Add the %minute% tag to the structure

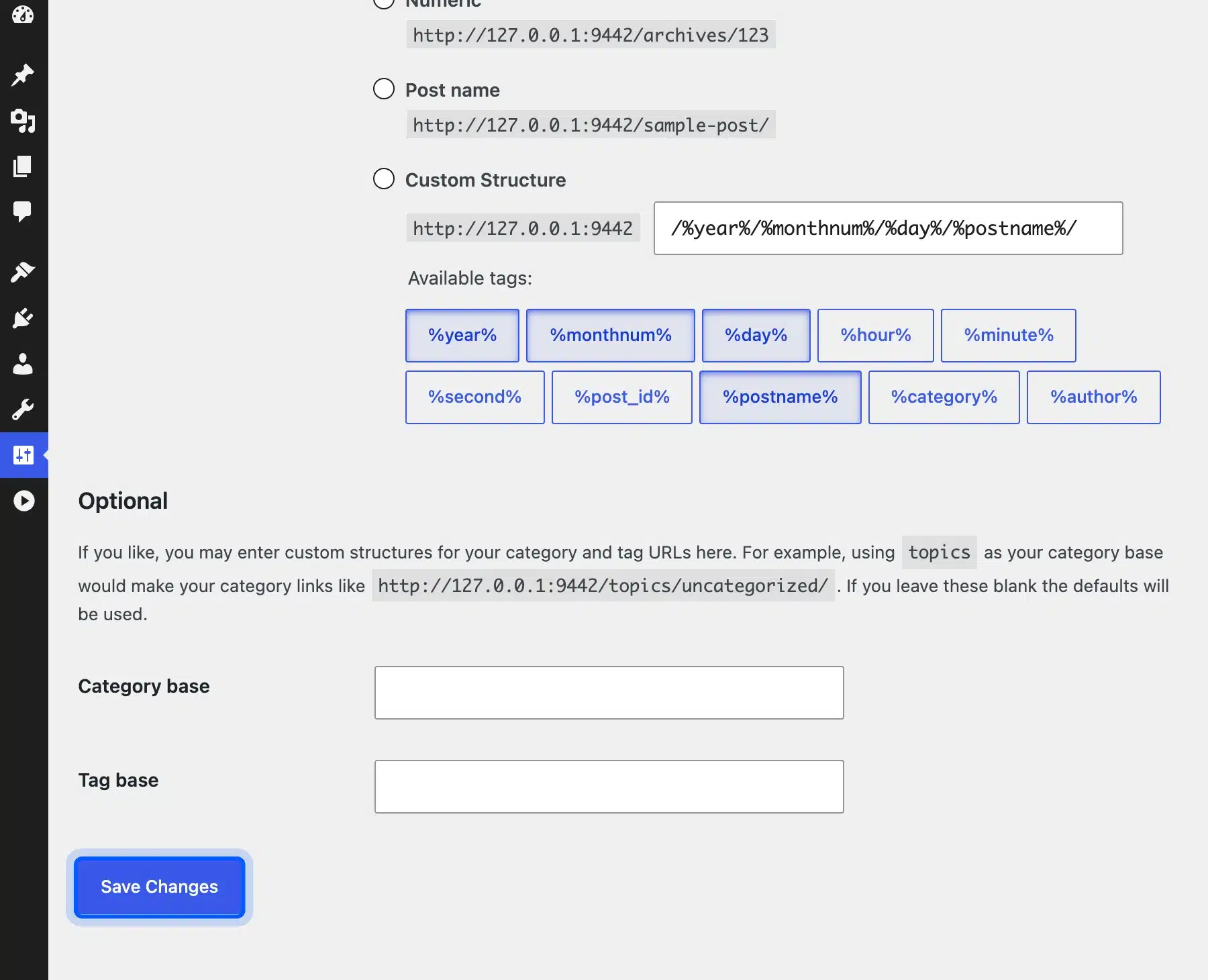pos(1009,336)
